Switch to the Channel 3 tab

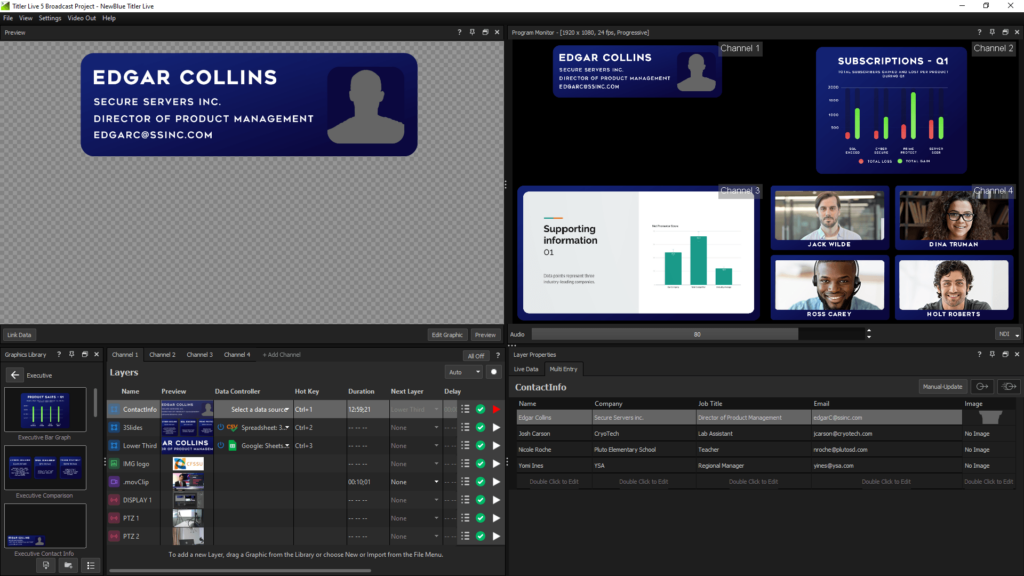click(200, 355)
